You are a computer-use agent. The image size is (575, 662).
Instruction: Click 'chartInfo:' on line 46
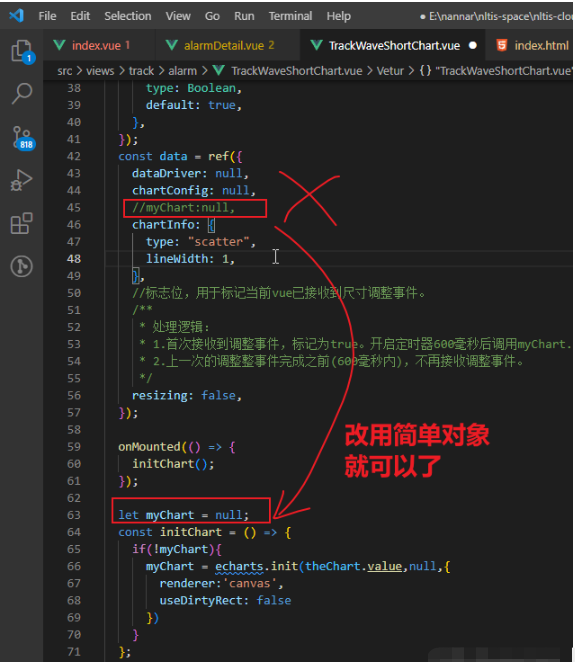(x=166, y=225)
